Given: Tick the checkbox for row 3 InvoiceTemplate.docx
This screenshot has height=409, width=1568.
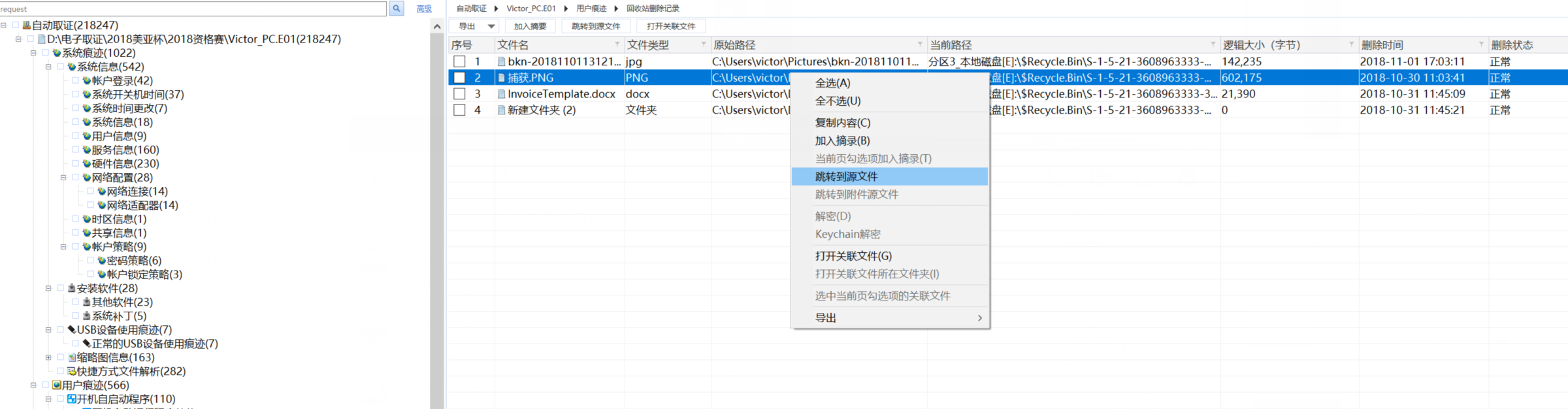Looking at the screenshot, I should click(x=459, y=94).
